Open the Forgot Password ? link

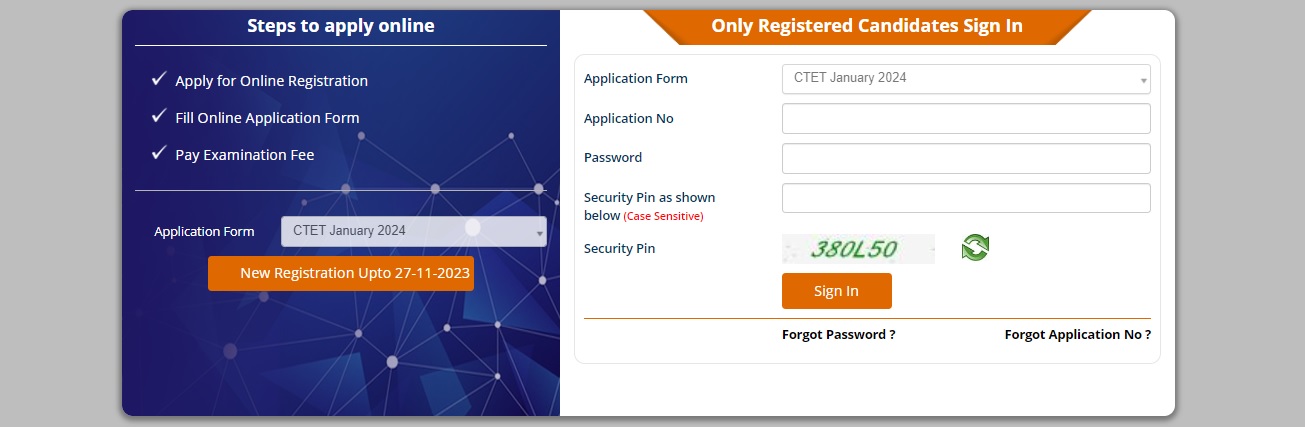pyautogui.click(x=838, y=335)
